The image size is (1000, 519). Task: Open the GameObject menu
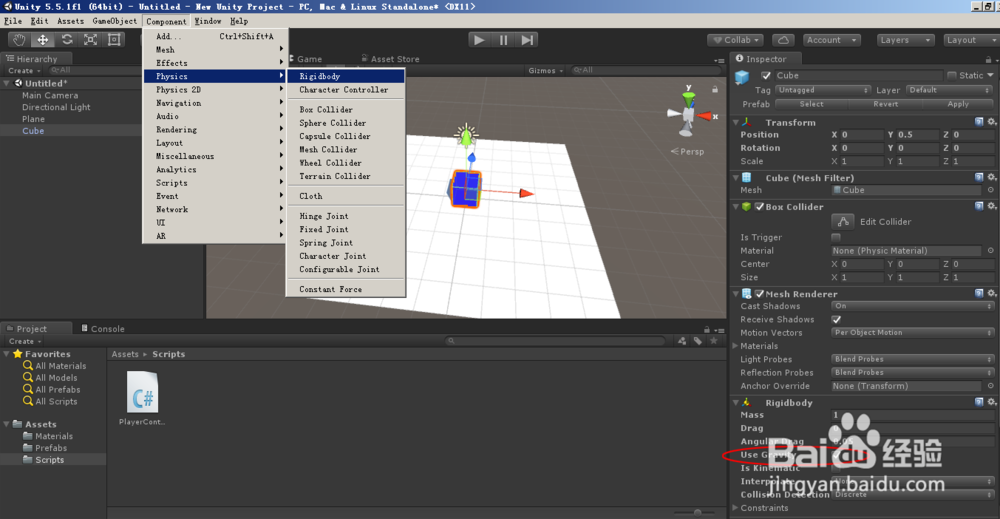pyautogui.click(x=115, y=21)
